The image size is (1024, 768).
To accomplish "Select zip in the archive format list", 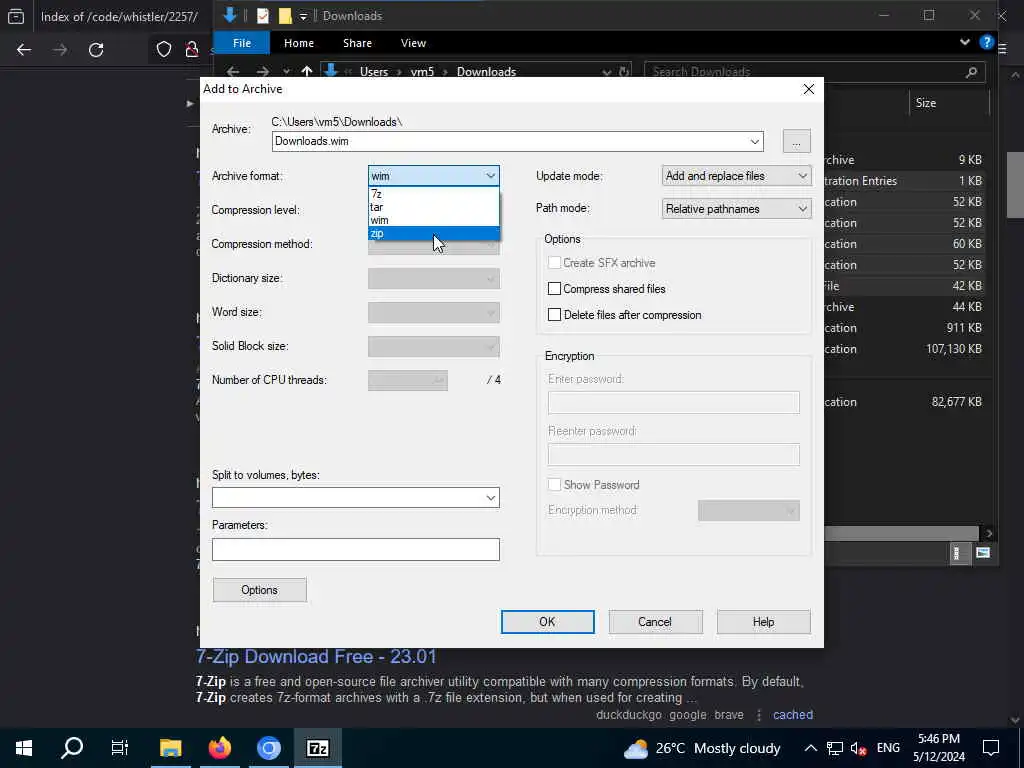I will point(434,233).
